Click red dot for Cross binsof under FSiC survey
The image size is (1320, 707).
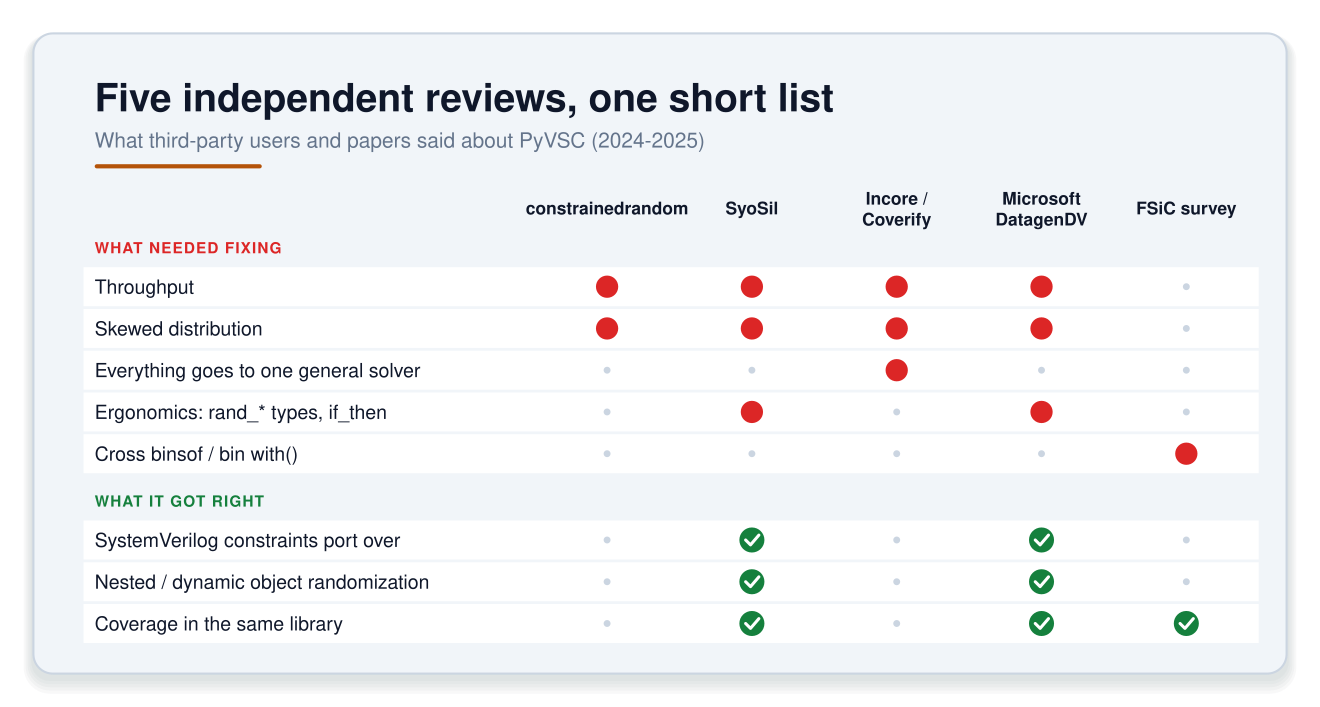(x=1186, y=454)
